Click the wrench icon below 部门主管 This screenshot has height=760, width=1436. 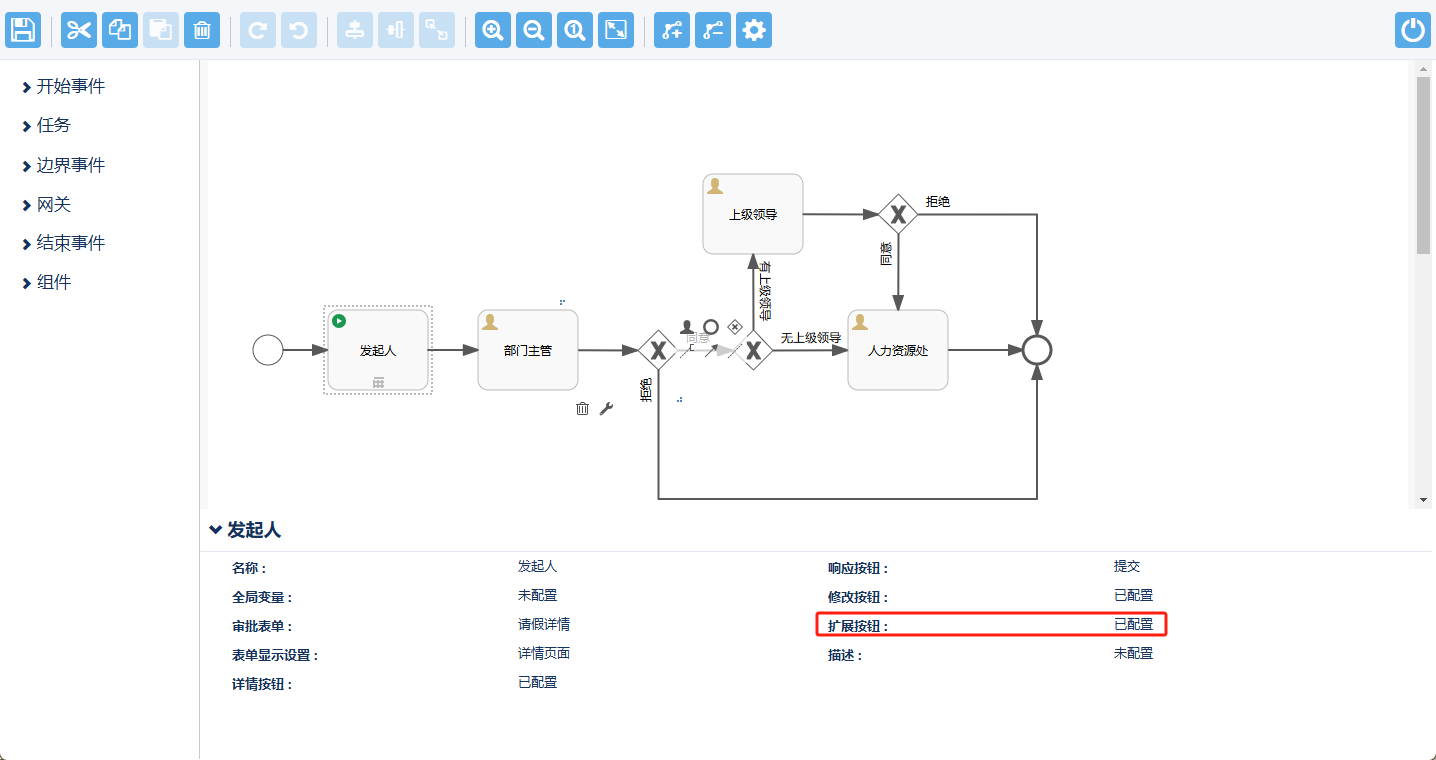coord(606,408)
